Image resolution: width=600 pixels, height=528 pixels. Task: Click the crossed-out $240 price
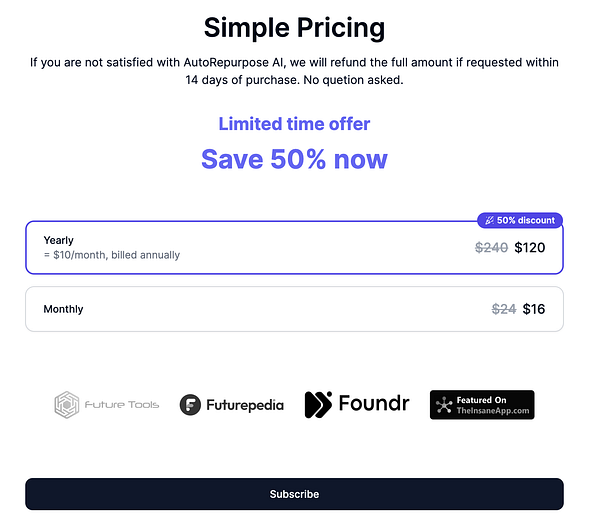point(491,247)
